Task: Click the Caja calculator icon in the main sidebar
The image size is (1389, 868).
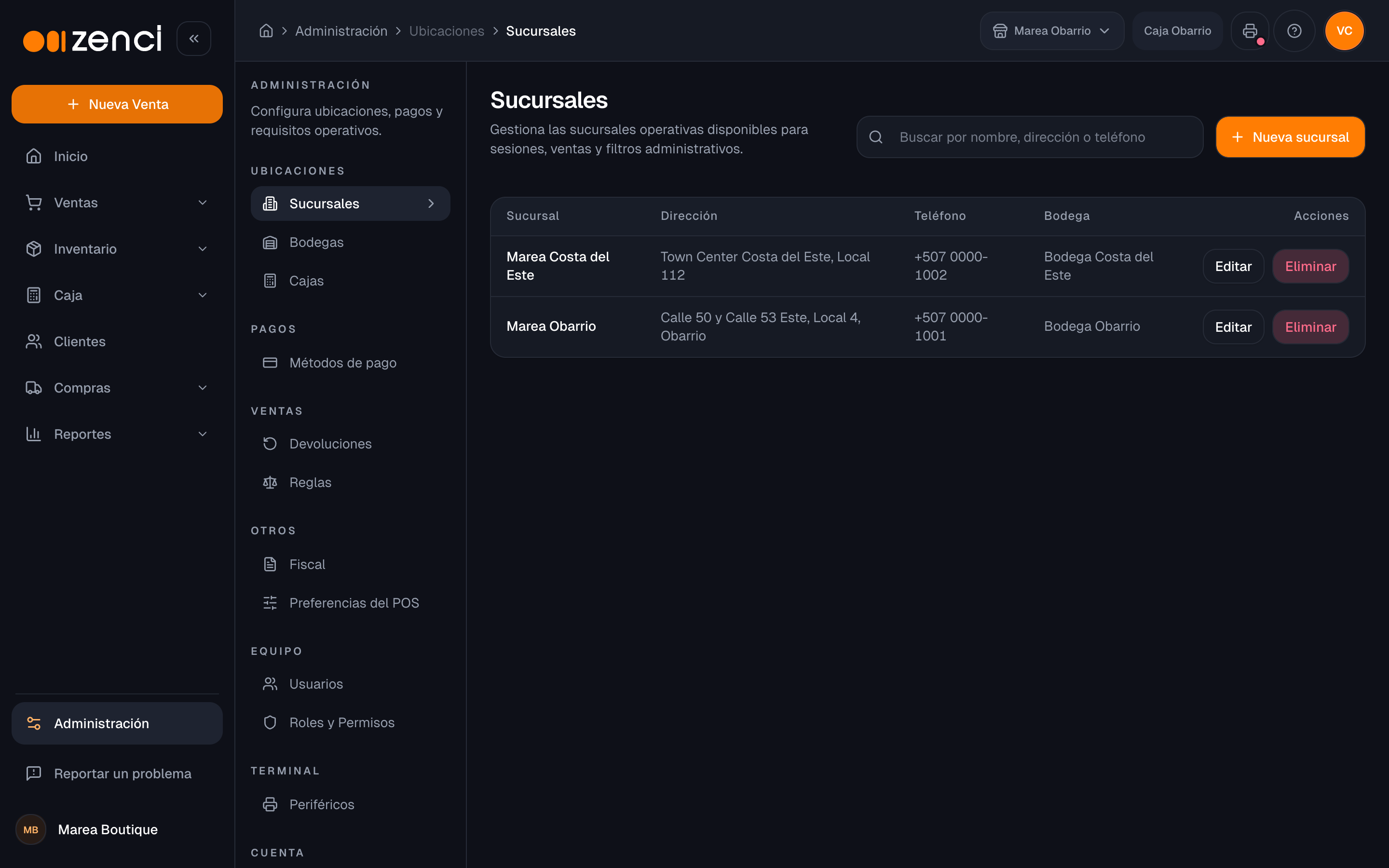Action: point(34,295)
